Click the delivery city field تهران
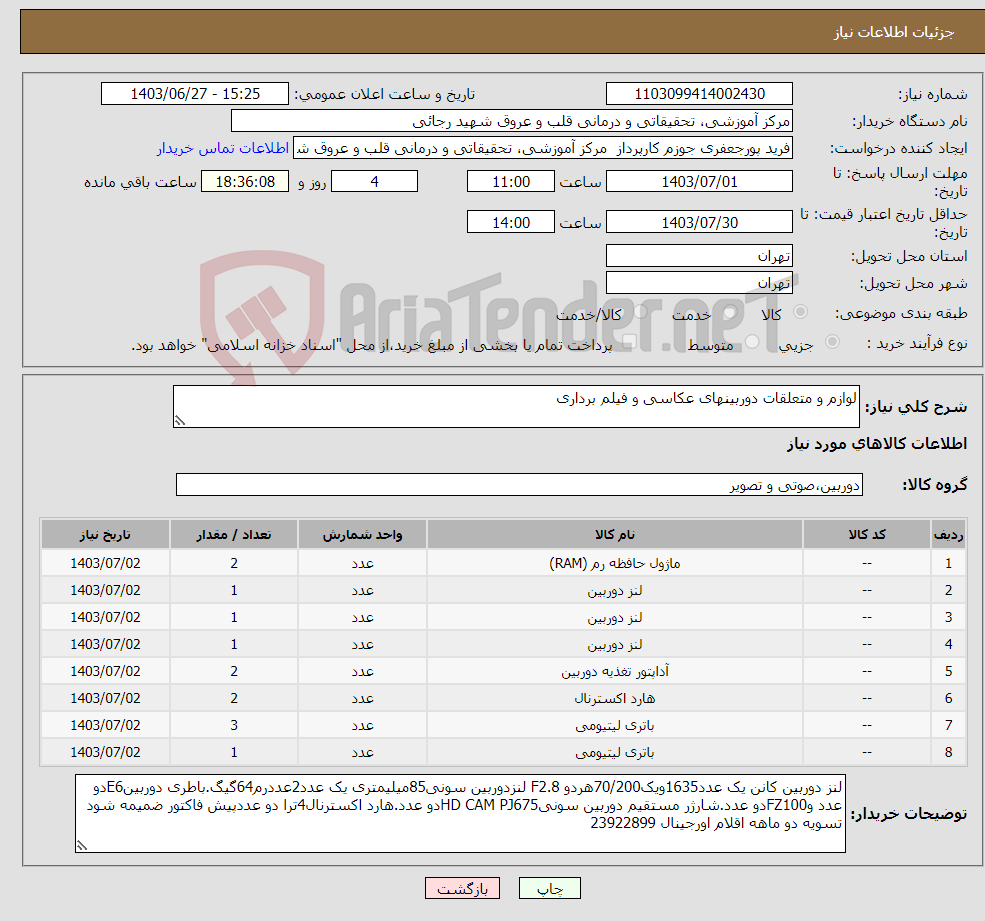 [x=699, y=283]
